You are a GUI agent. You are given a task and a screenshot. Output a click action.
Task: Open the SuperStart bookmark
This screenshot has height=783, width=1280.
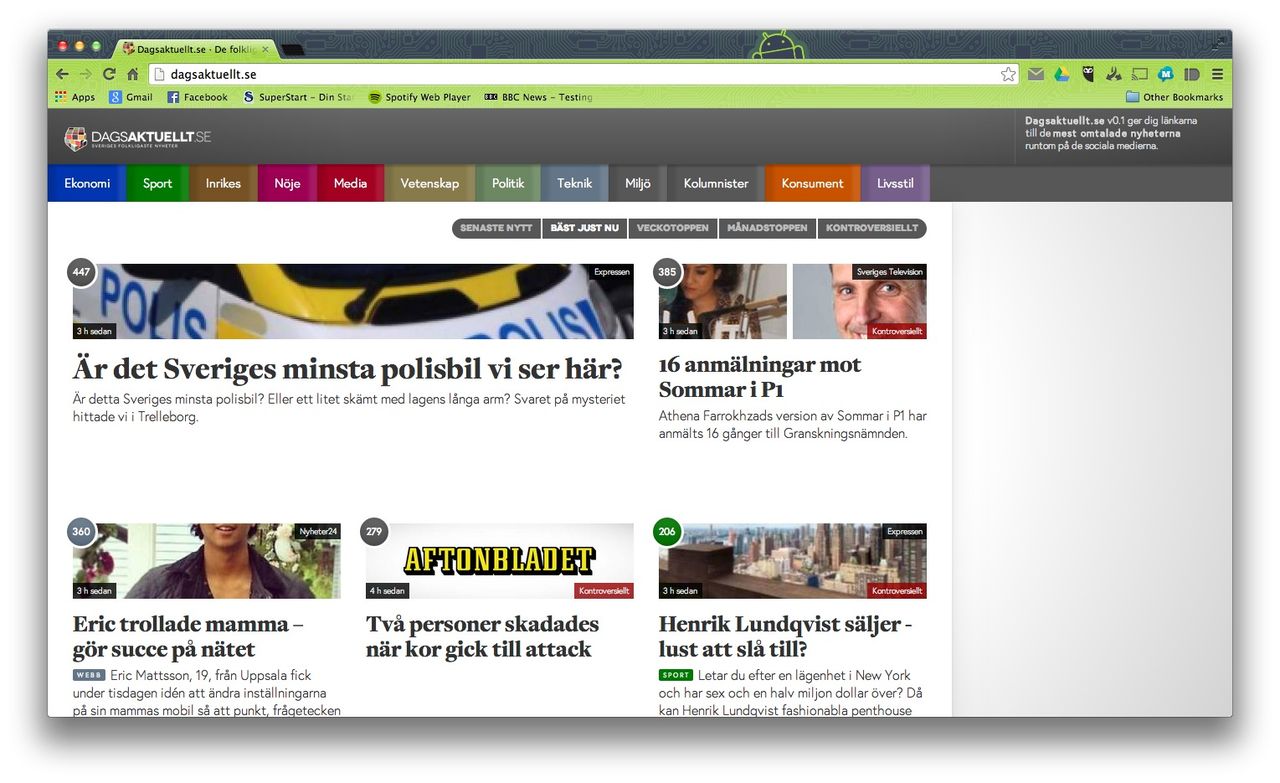coord(299,97)
